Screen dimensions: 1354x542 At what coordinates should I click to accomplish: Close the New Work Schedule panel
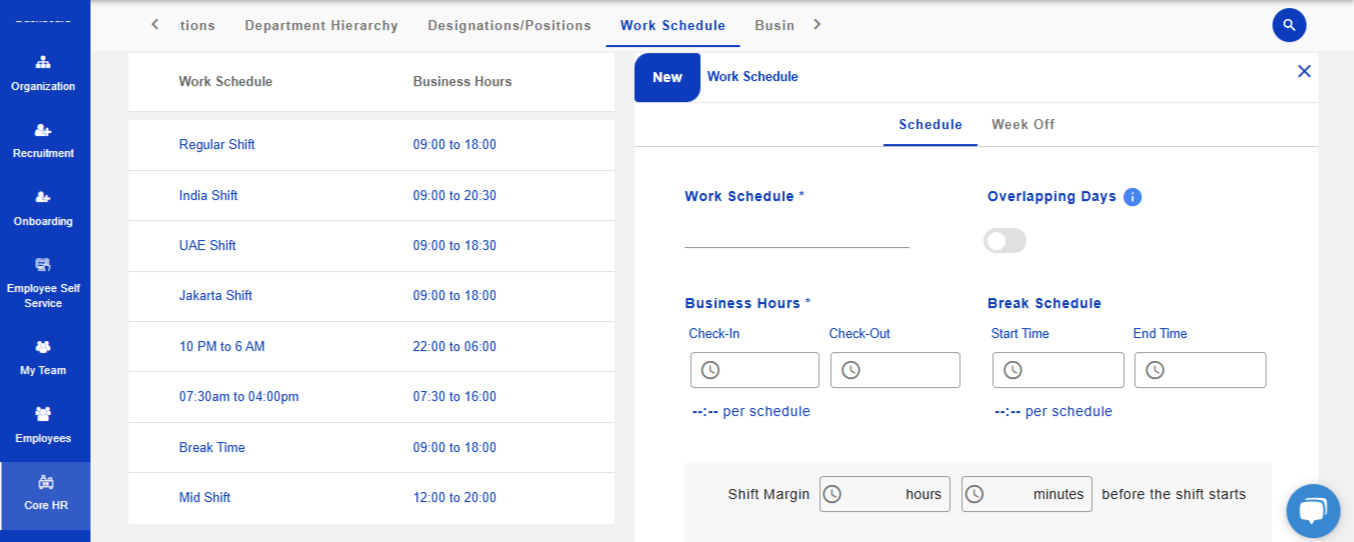[1303, 71]
